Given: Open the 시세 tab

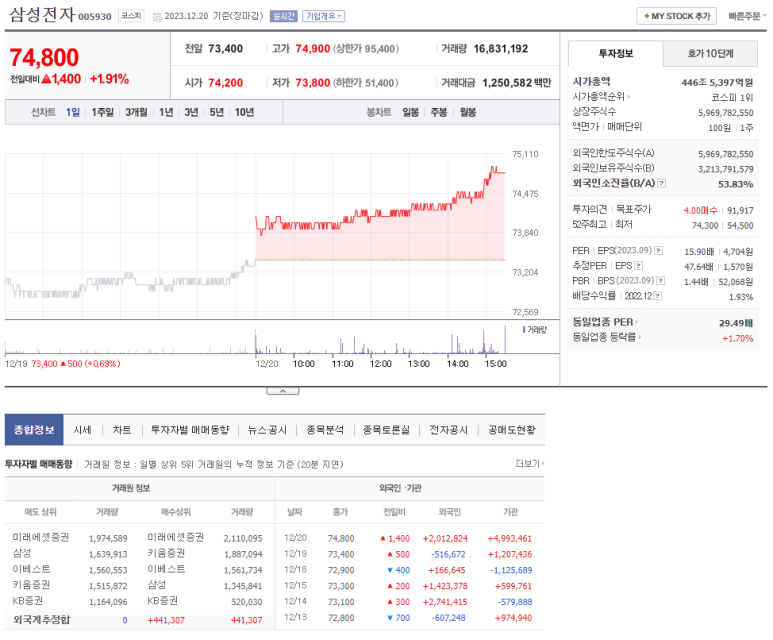Looking at the screenshot, I should point(82,430).
